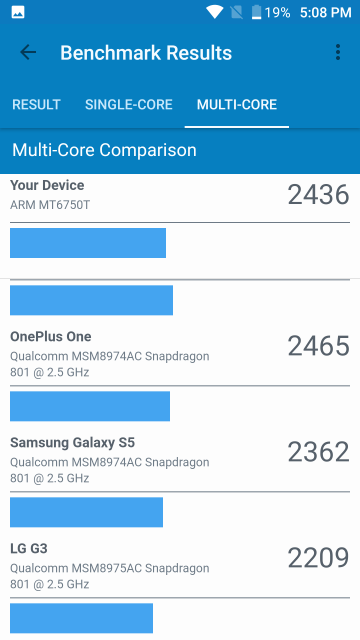Tap the Wi-Fi status icon
Viewport: 360px width, 640px height.
click(214, 12)
